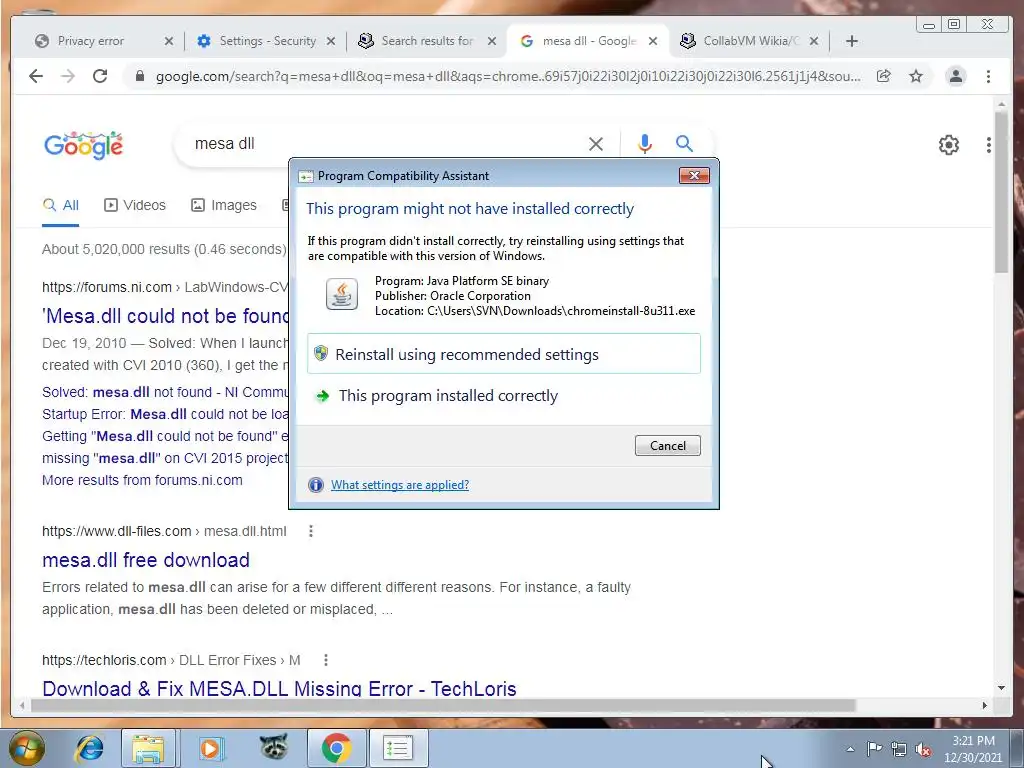The width and height of the screenshot is (1024, 768).
Task: Click the muted volume tray icon
Action: pyautogui.click(x=923, y=750)
